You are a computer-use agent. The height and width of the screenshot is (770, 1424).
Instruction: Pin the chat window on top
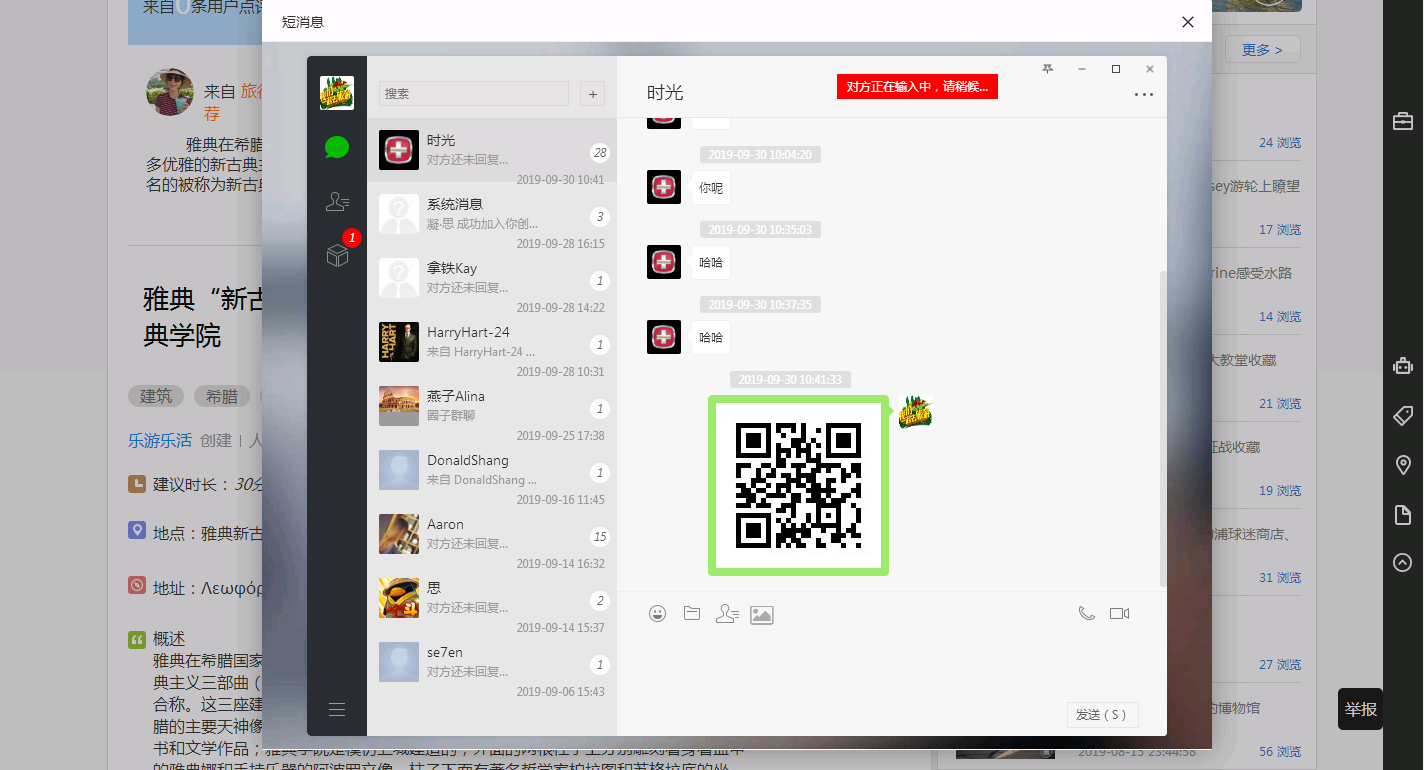pyautogui.click(x=1047, y=69)
